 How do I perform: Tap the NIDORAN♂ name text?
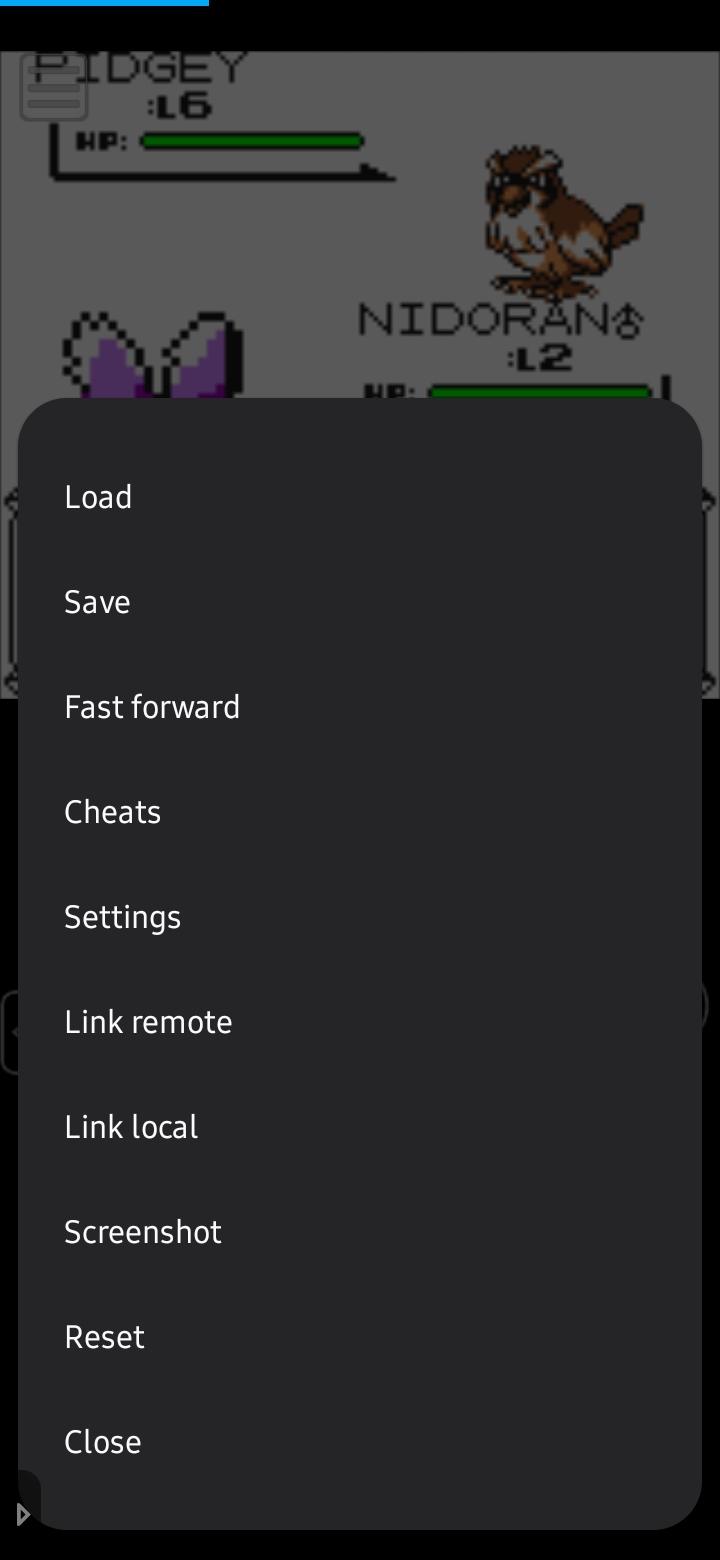pyautogui.click(x=498, y=320)
